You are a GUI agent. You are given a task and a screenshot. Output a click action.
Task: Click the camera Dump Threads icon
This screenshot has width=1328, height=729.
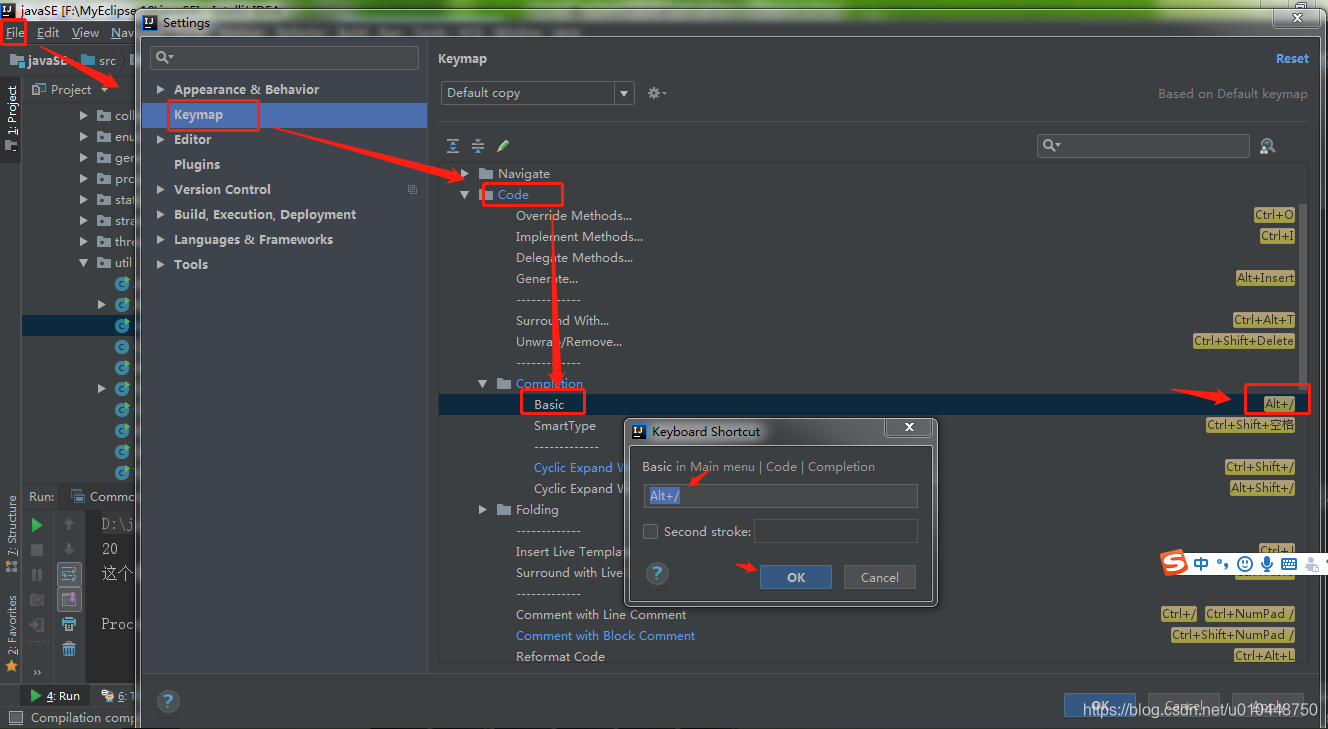(x=37, y=600)
